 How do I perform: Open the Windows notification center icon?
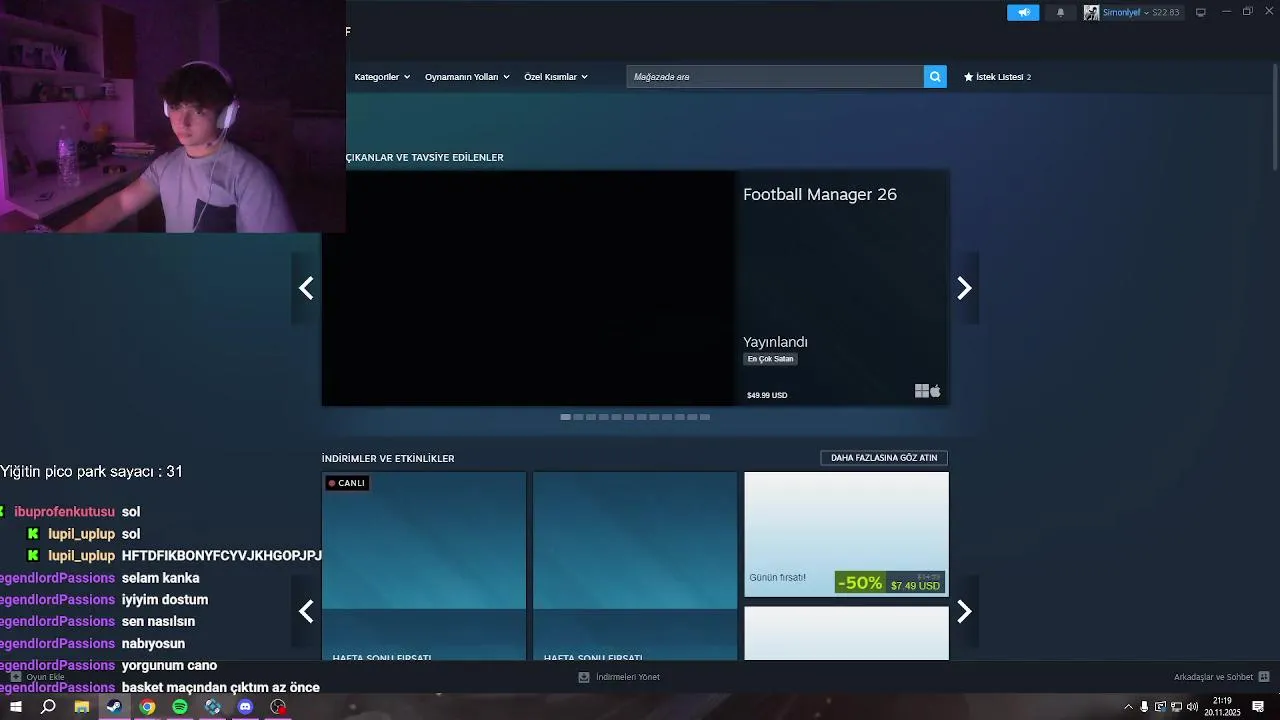[x=1258, y=707]
